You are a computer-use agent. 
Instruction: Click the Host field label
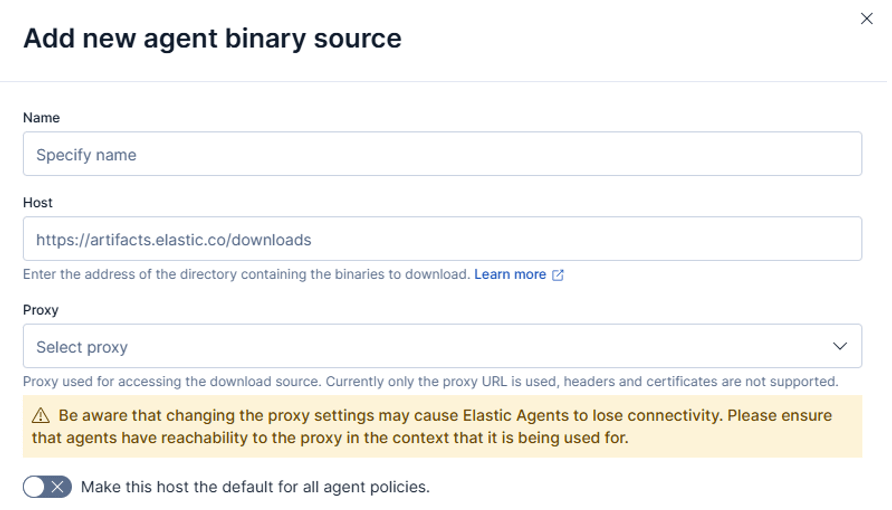[37, 202]
